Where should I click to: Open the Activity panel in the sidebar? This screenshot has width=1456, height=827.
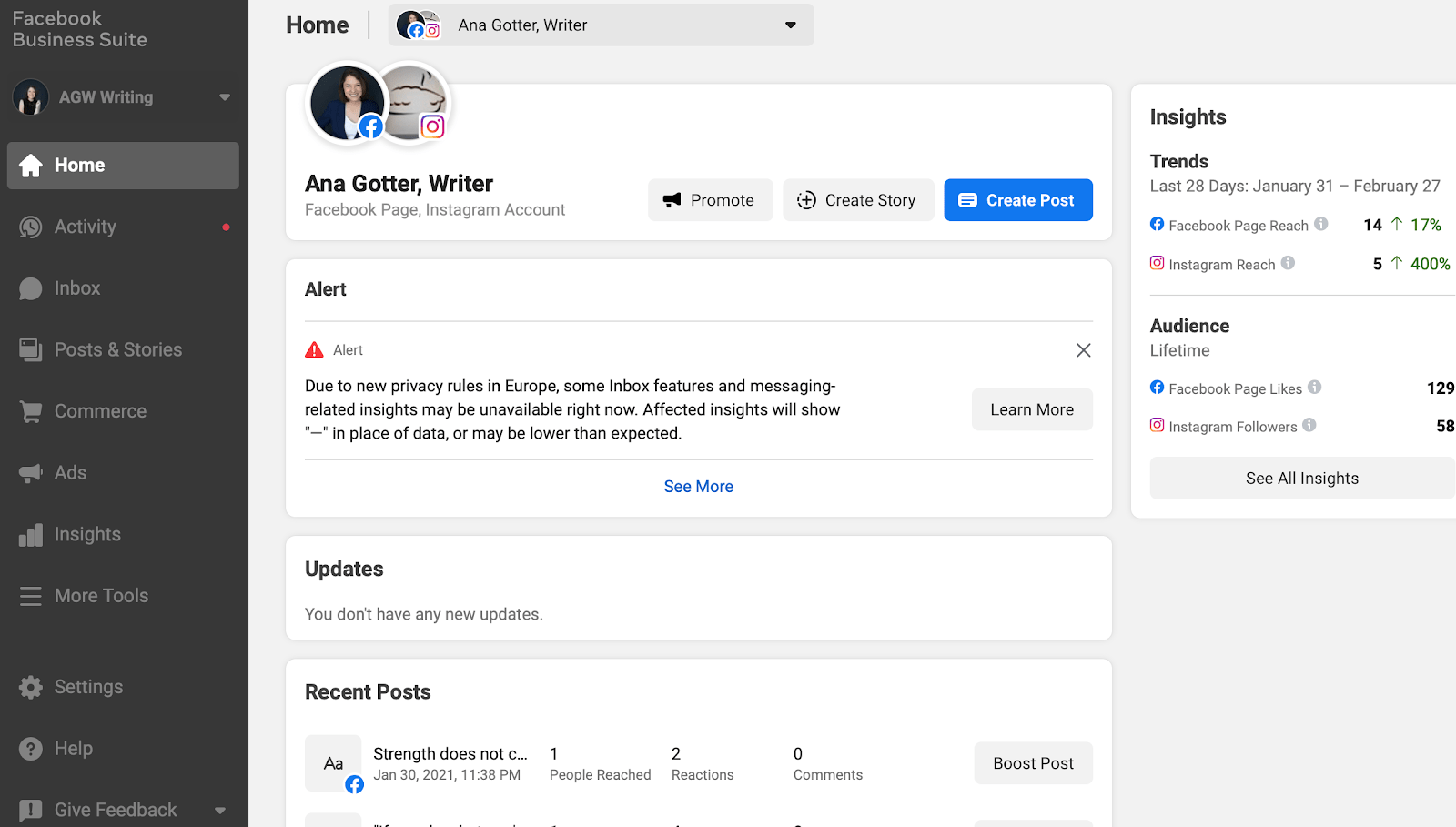[85, 227]
